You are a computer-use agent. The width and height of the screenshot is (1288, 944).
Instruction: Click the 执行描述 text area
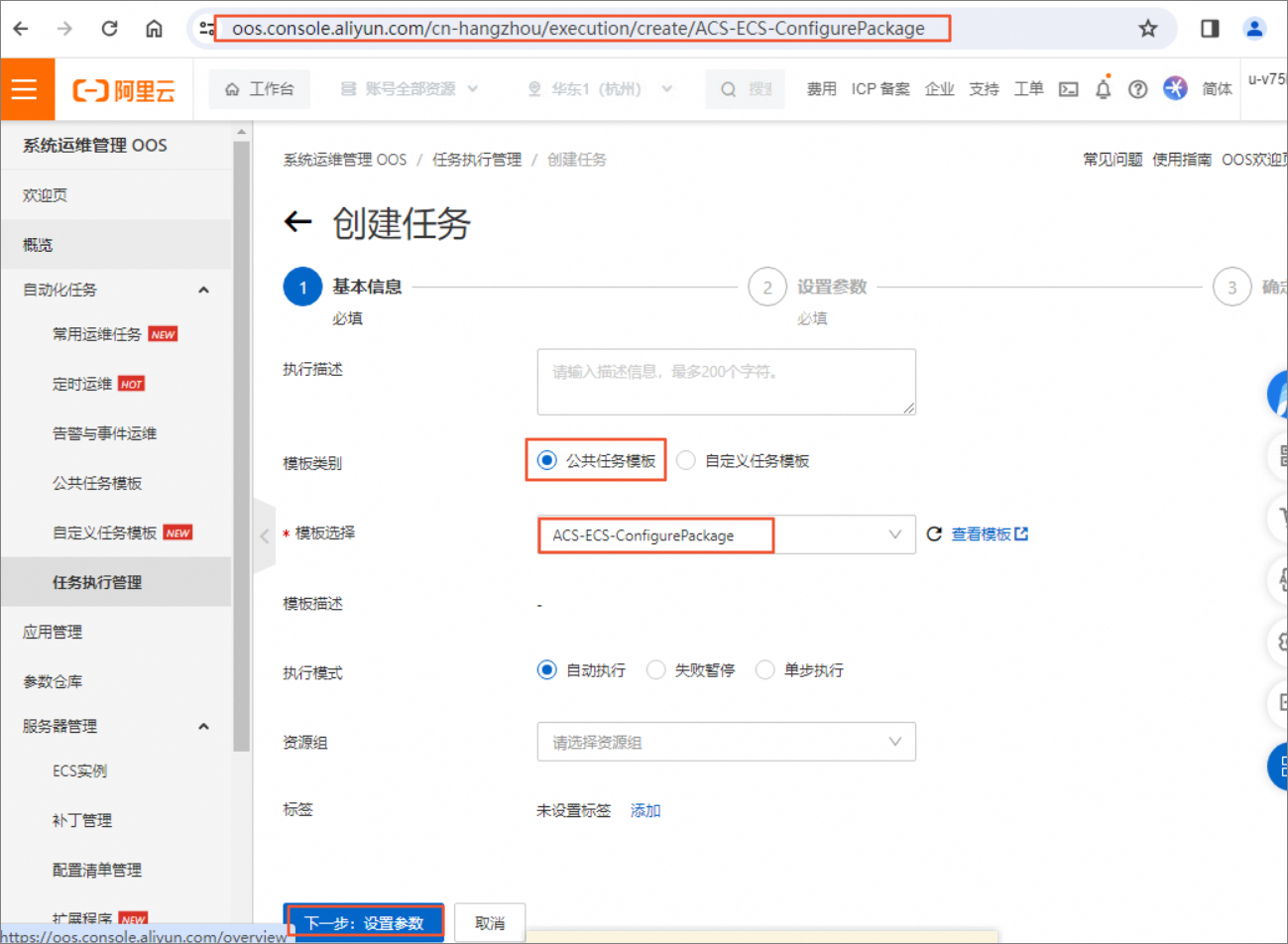[x=726, y=382]
